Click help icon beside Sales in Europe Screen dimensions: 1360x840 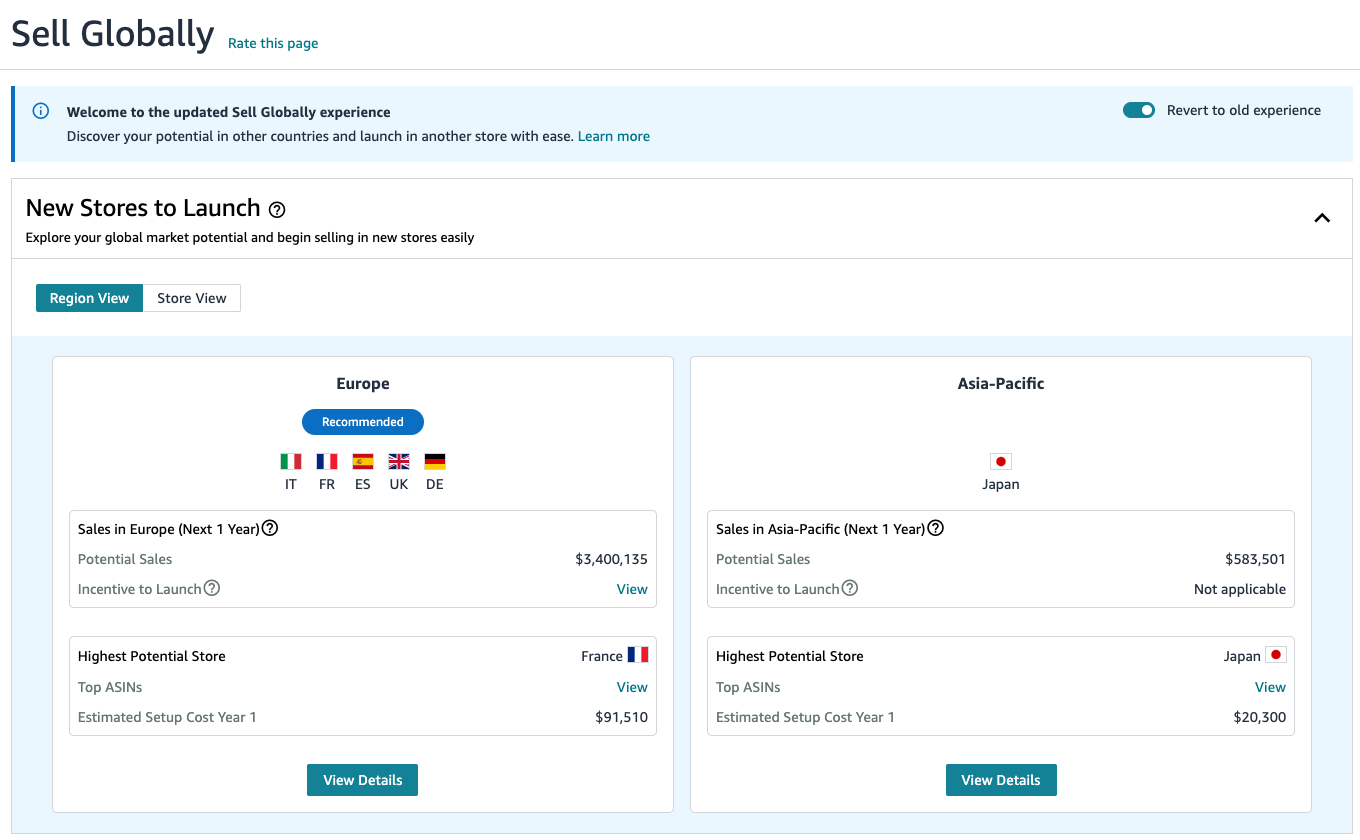(269, 528)
